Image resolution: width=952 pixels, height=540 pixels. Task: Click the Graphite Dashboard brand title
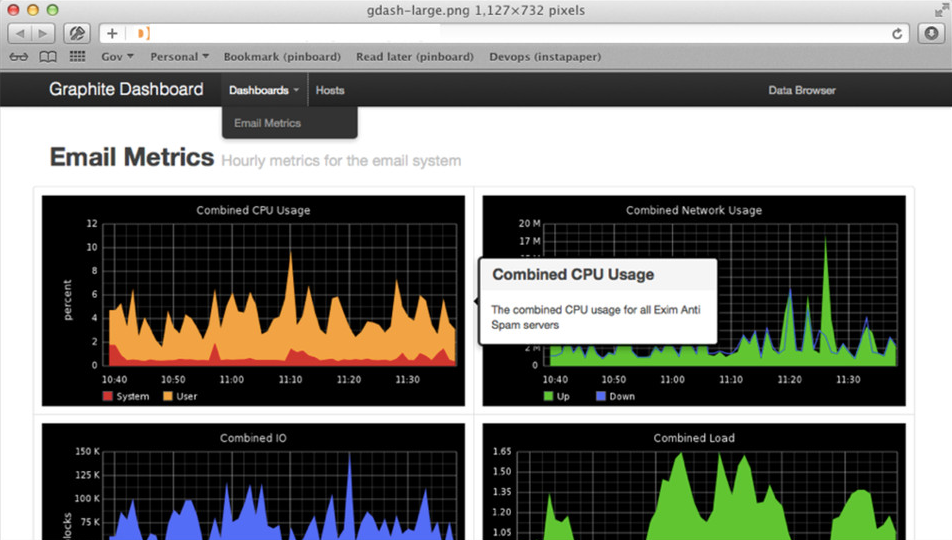coord(126,89)
